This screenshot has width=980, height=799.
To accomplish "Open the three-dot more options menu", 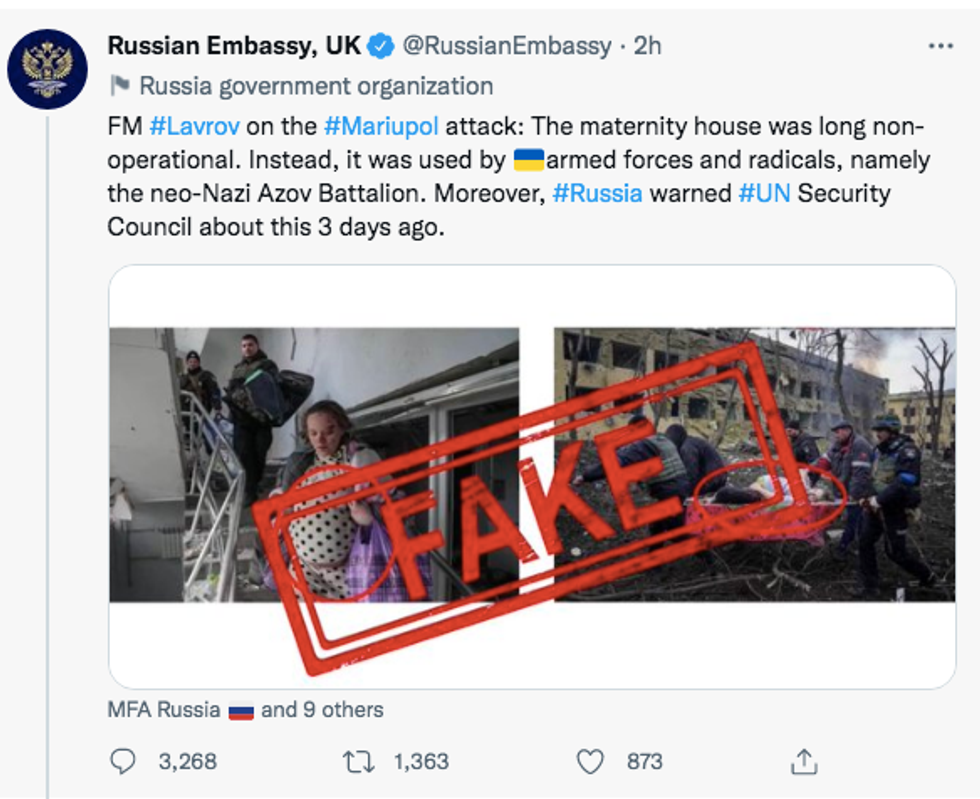I will [940, 46].
